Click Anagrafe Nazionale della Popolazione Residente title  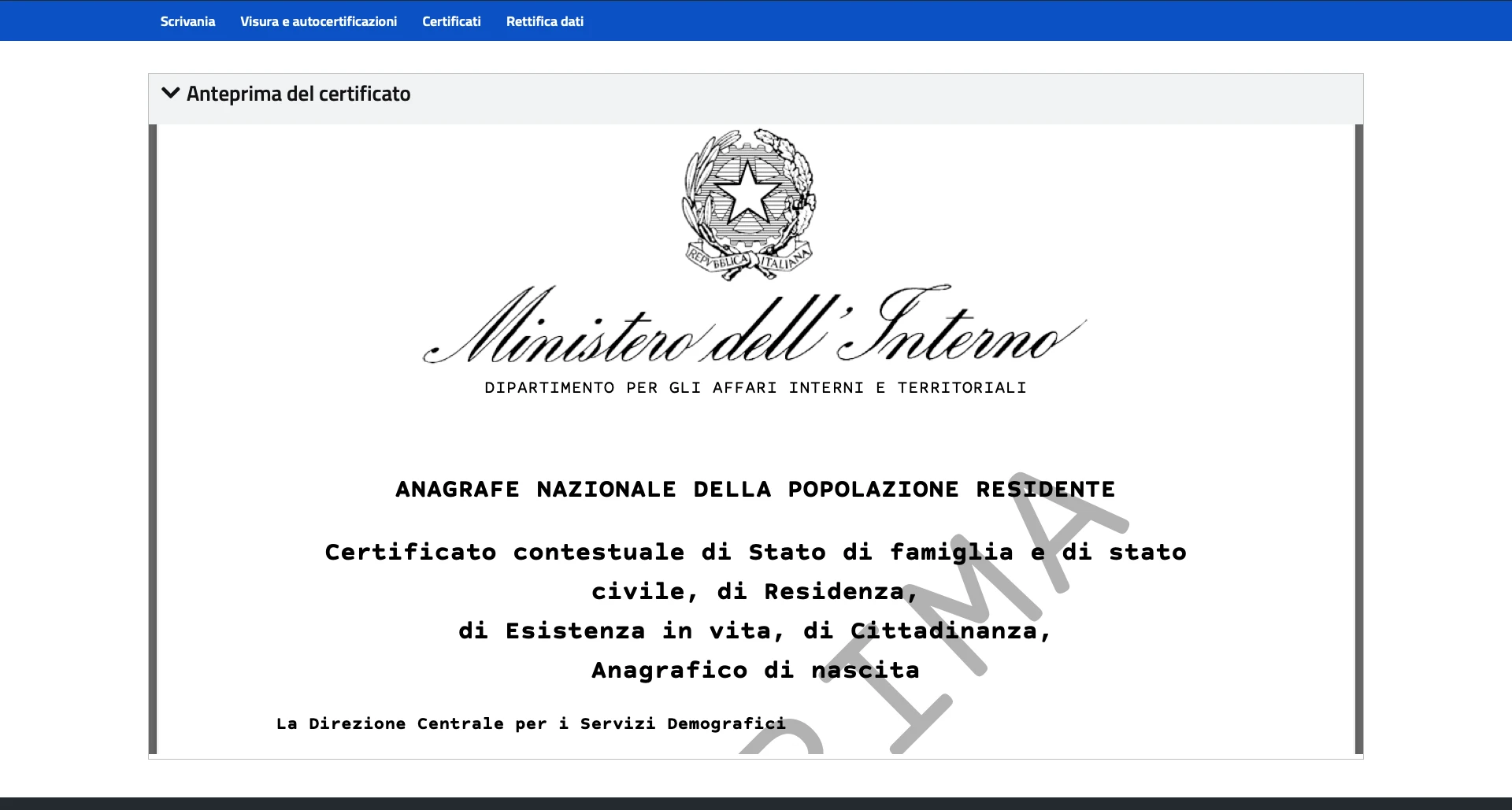click(755, 489)
